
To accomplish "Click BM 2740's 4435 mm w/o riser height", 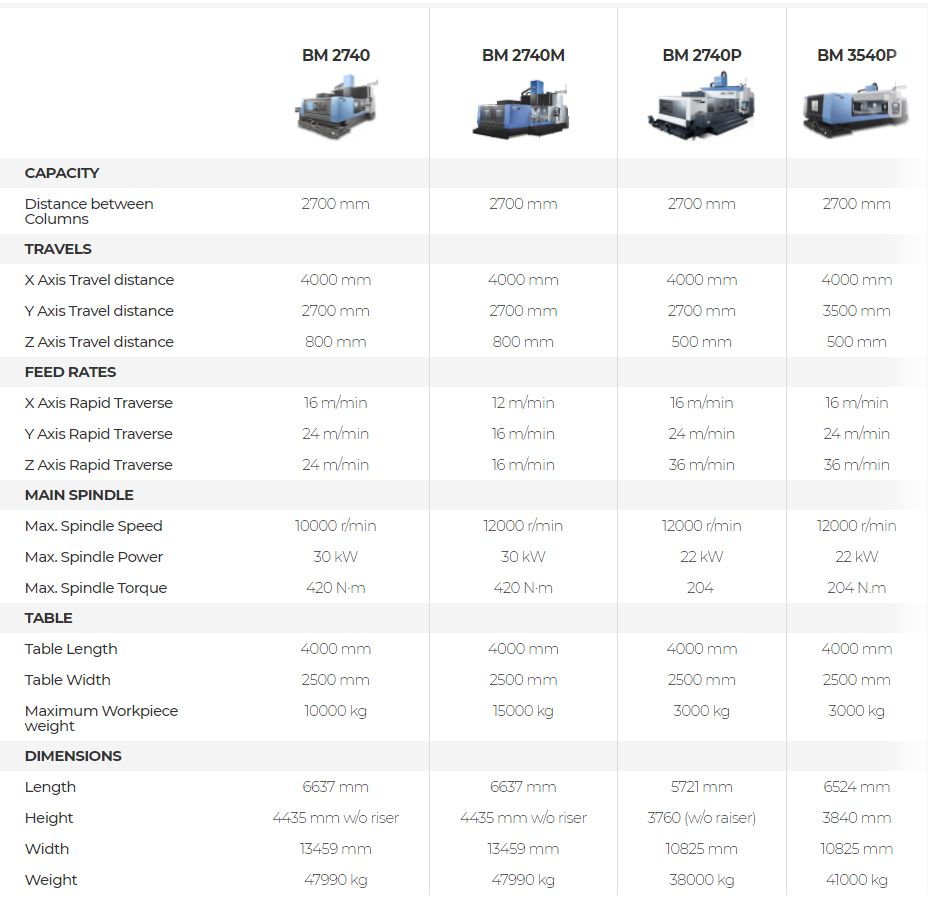I will coord(336,818).
